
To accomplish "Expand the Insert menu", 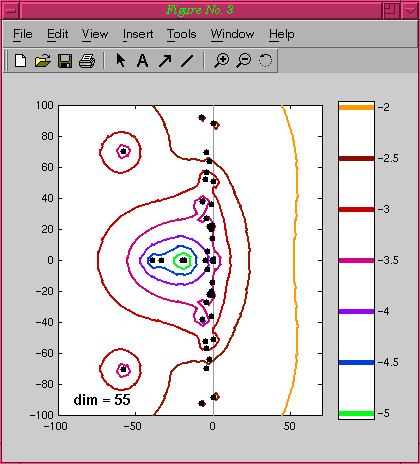I will (x=138, y=34).
